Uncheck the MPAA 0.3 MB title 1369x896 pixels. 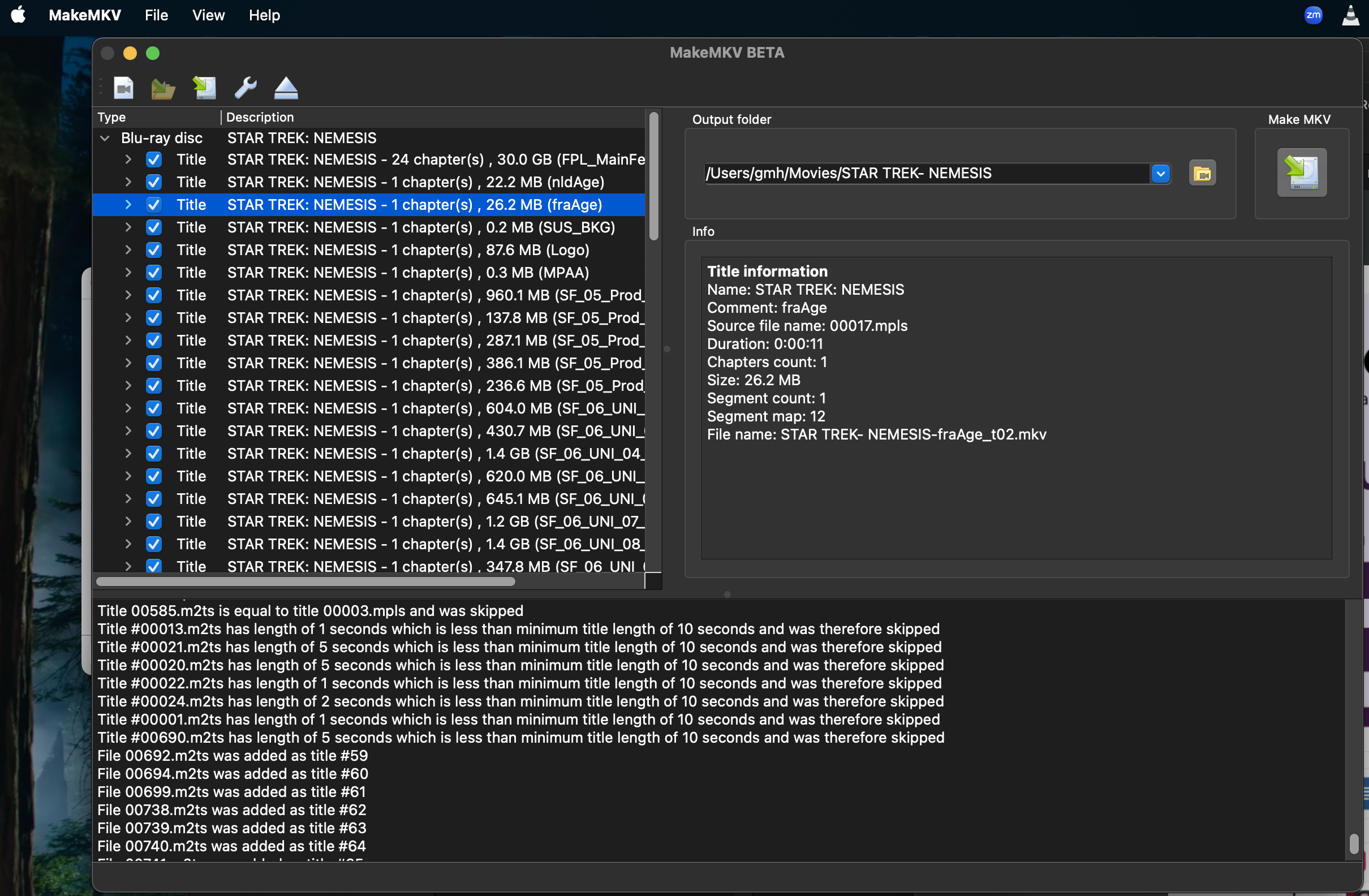153,273
